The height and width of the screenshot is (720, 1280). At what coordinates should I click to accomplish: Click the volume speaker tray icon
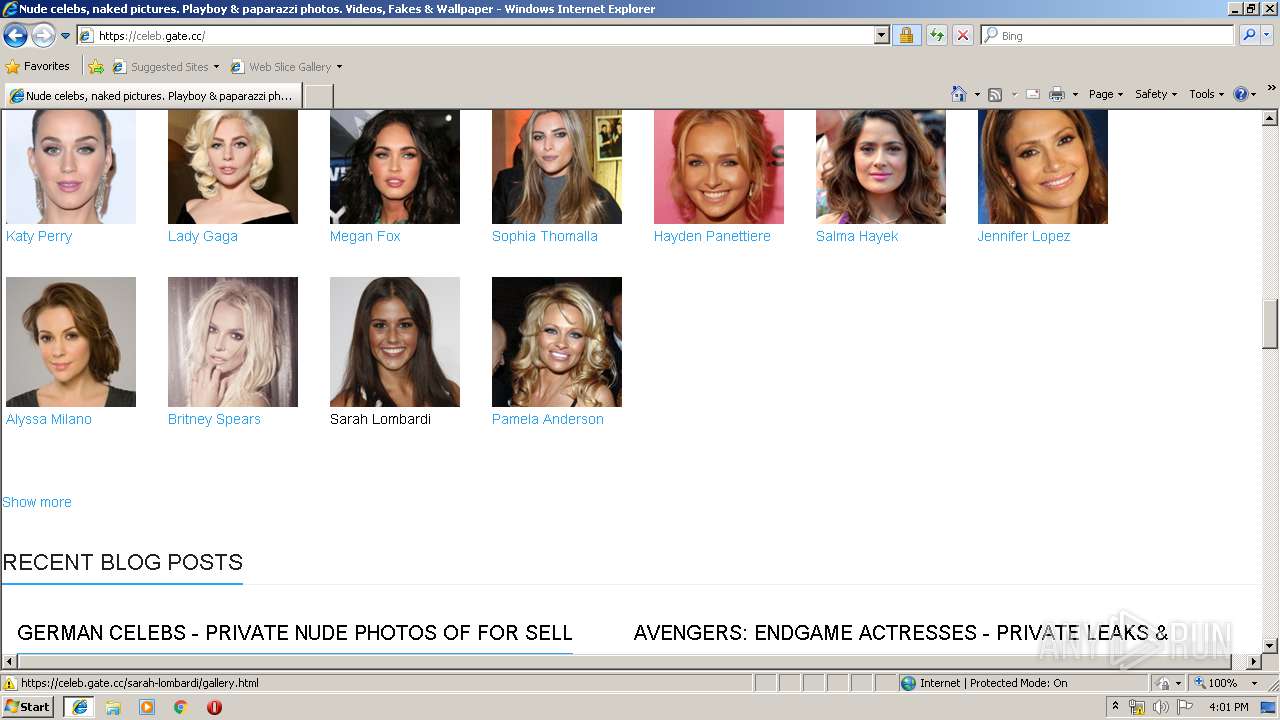1161,707
